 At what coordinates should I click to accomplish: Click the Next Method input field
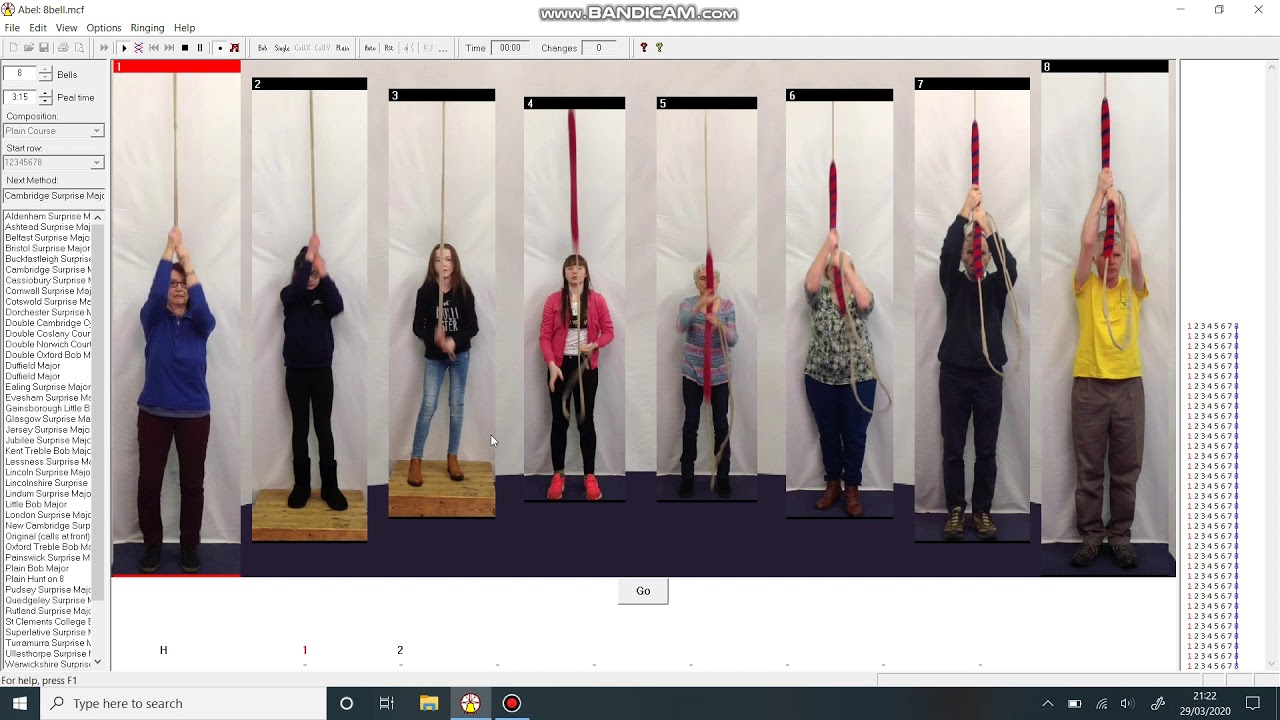coord(54,196)
